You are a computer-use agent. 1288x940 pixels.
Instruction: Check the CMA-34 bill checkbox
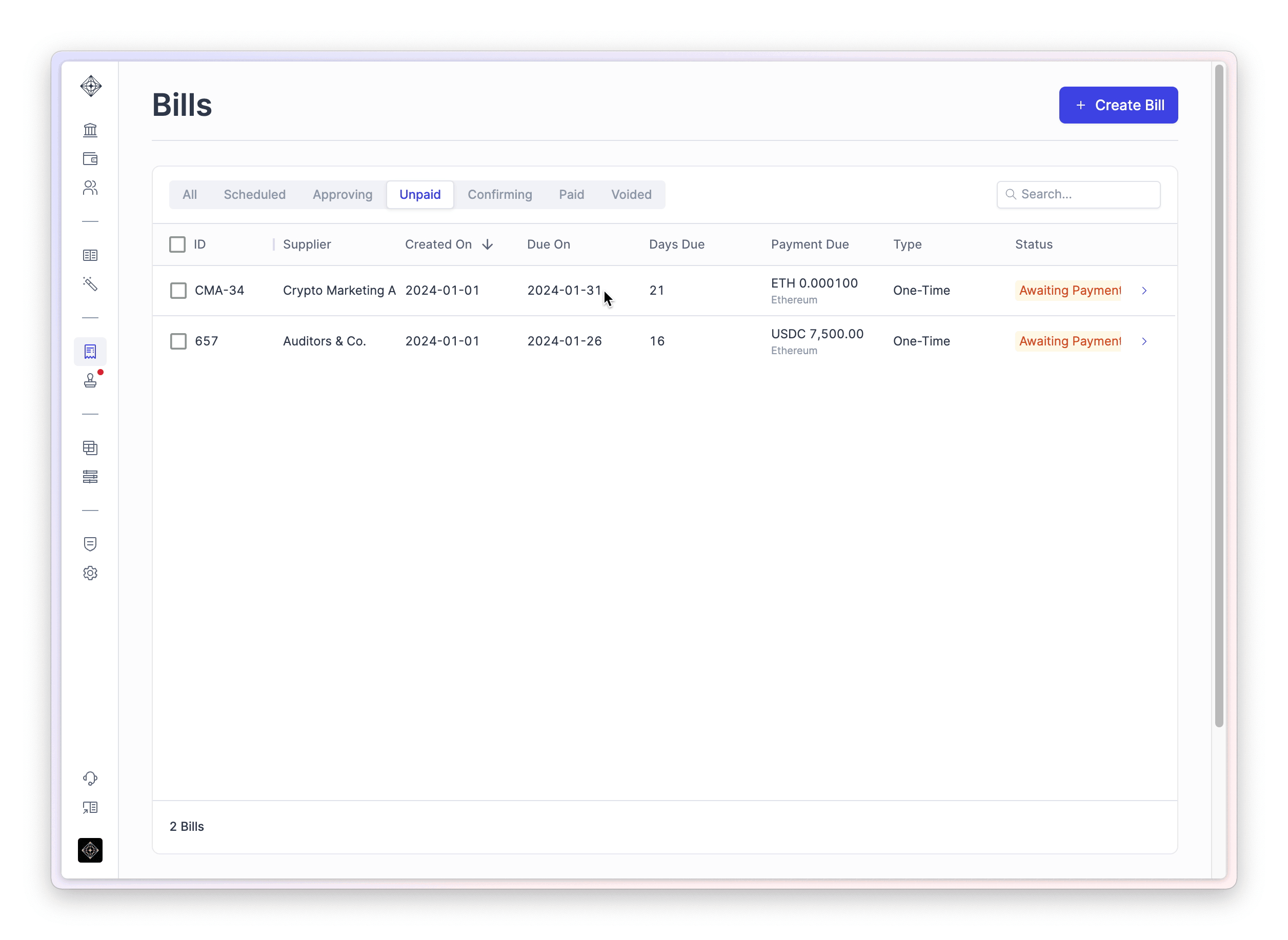tap(178, 290)
